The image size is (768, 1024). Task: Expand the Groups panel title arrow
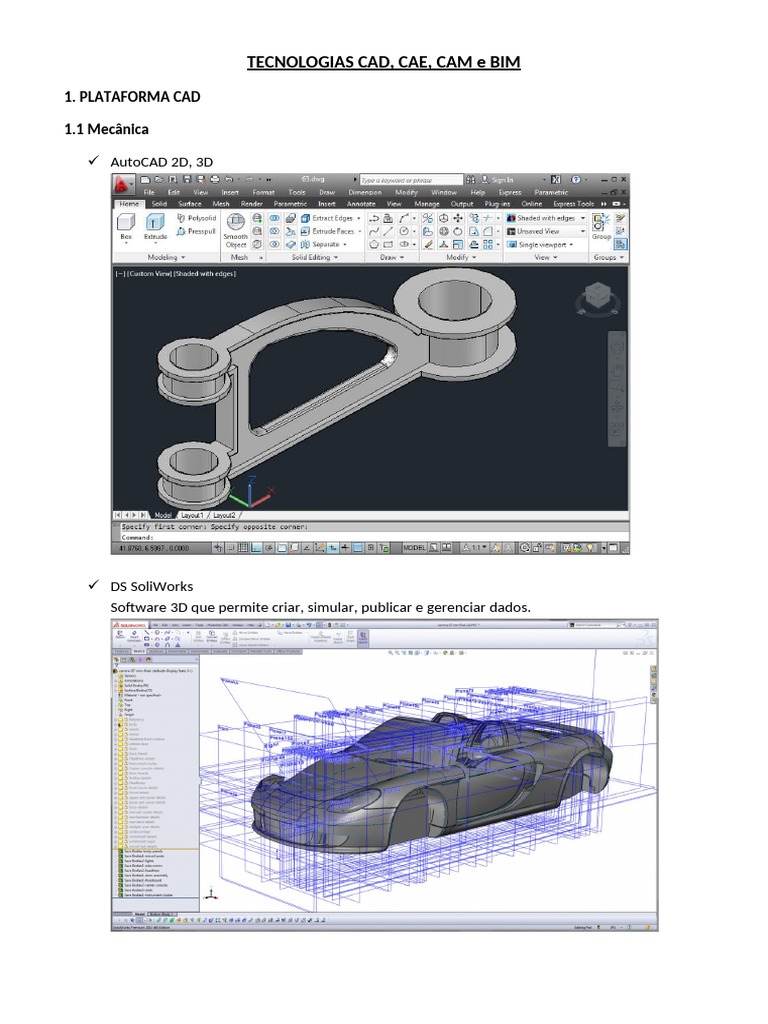622,257
